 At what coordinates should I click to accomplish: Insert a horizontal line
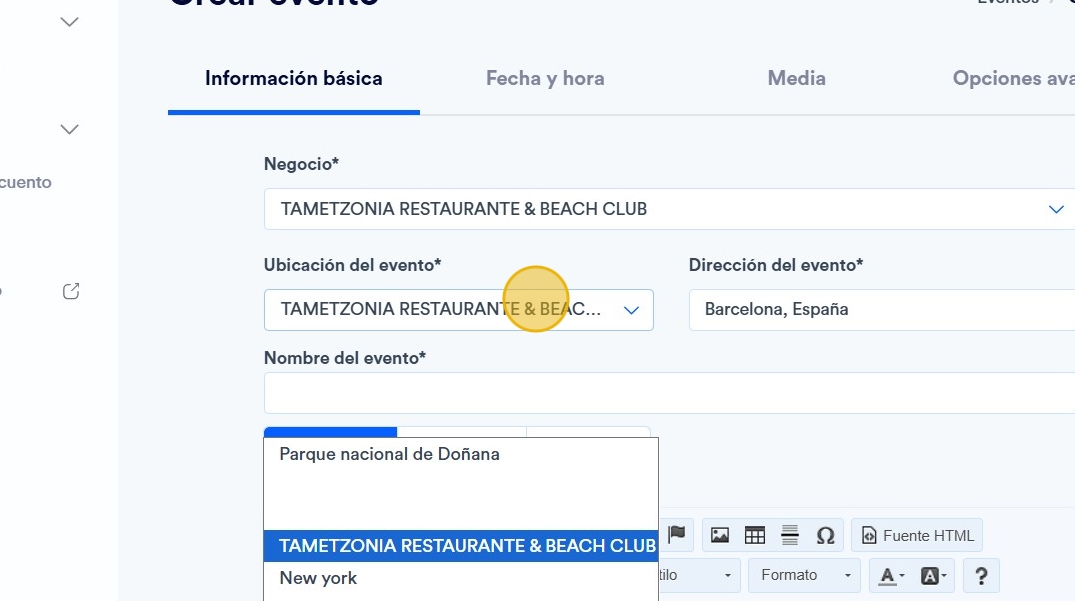click(x=790, y=535)
